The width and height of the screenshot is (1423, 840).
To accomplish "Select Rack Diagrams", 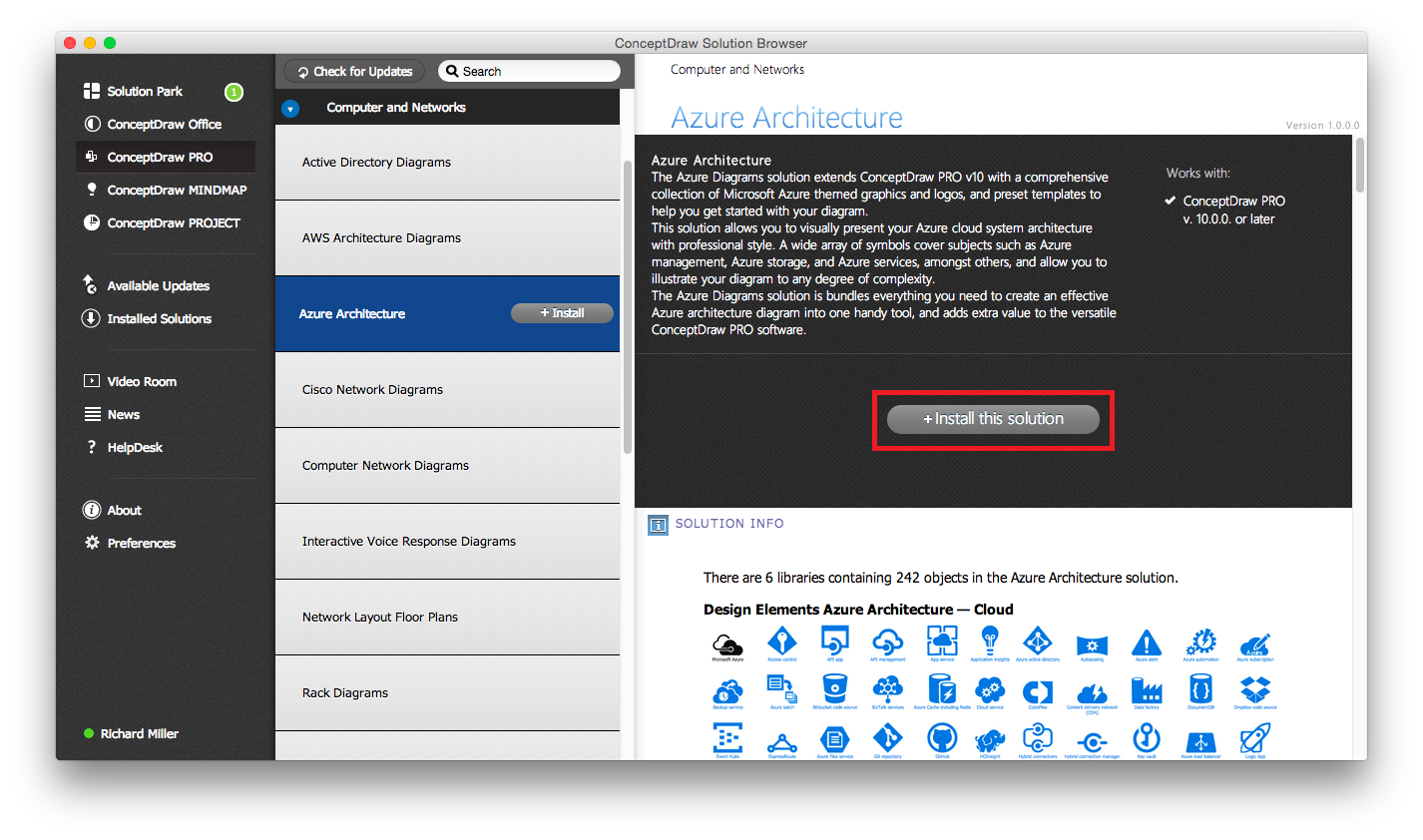I will (x=447, y=692).
